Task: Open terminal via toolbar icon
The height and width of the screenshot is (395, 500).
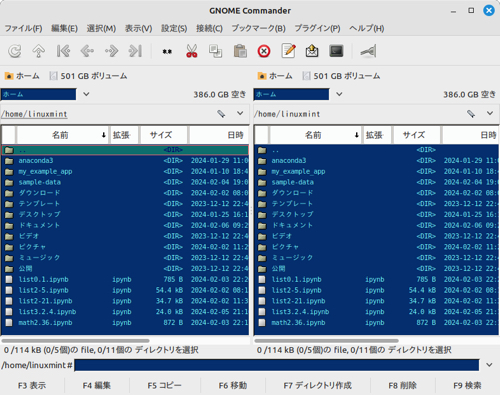Action: [x=336, y=51]
